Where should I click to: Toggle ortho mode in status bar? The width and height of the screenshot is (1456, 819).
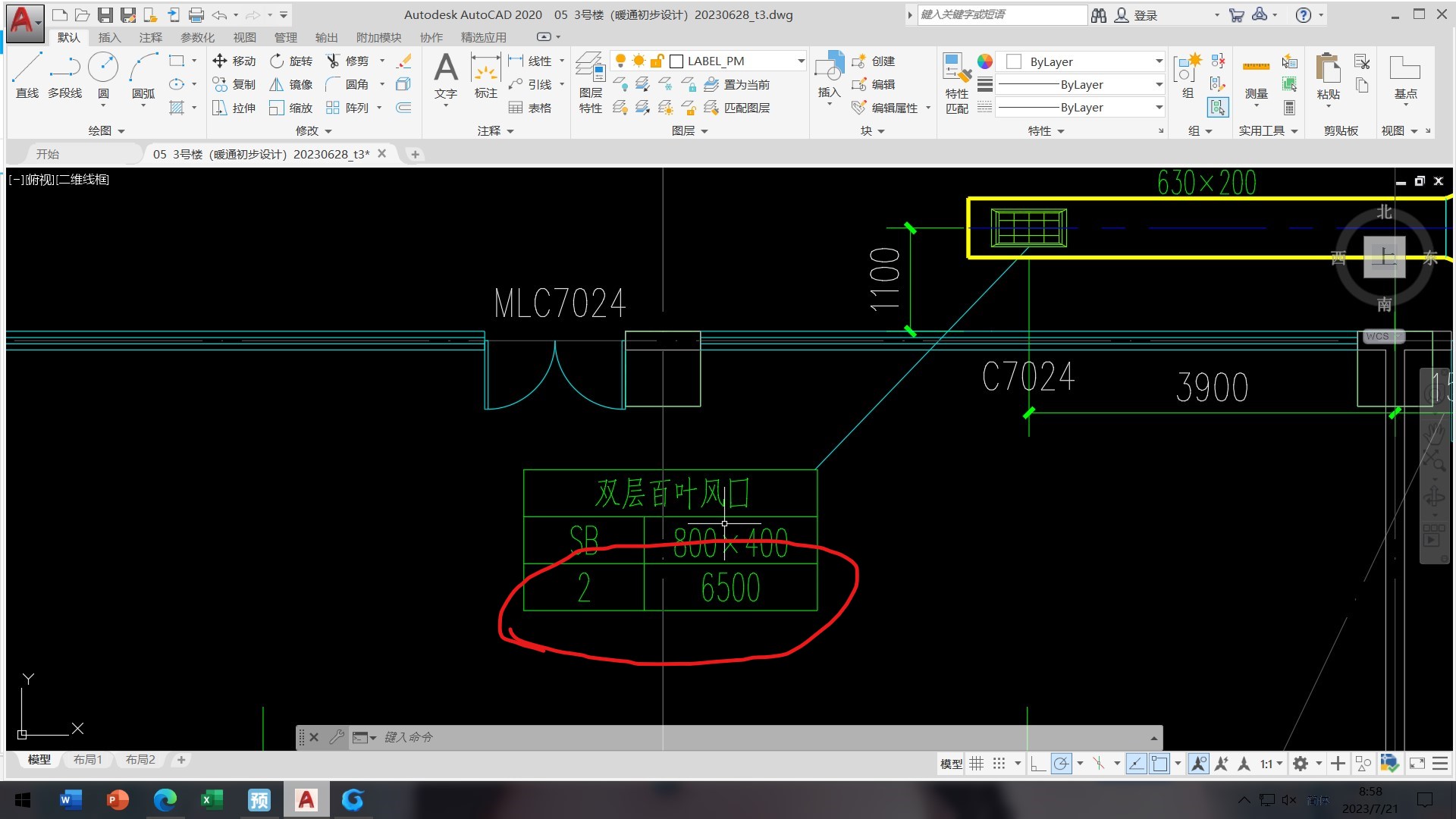[x=1038, y=764]
